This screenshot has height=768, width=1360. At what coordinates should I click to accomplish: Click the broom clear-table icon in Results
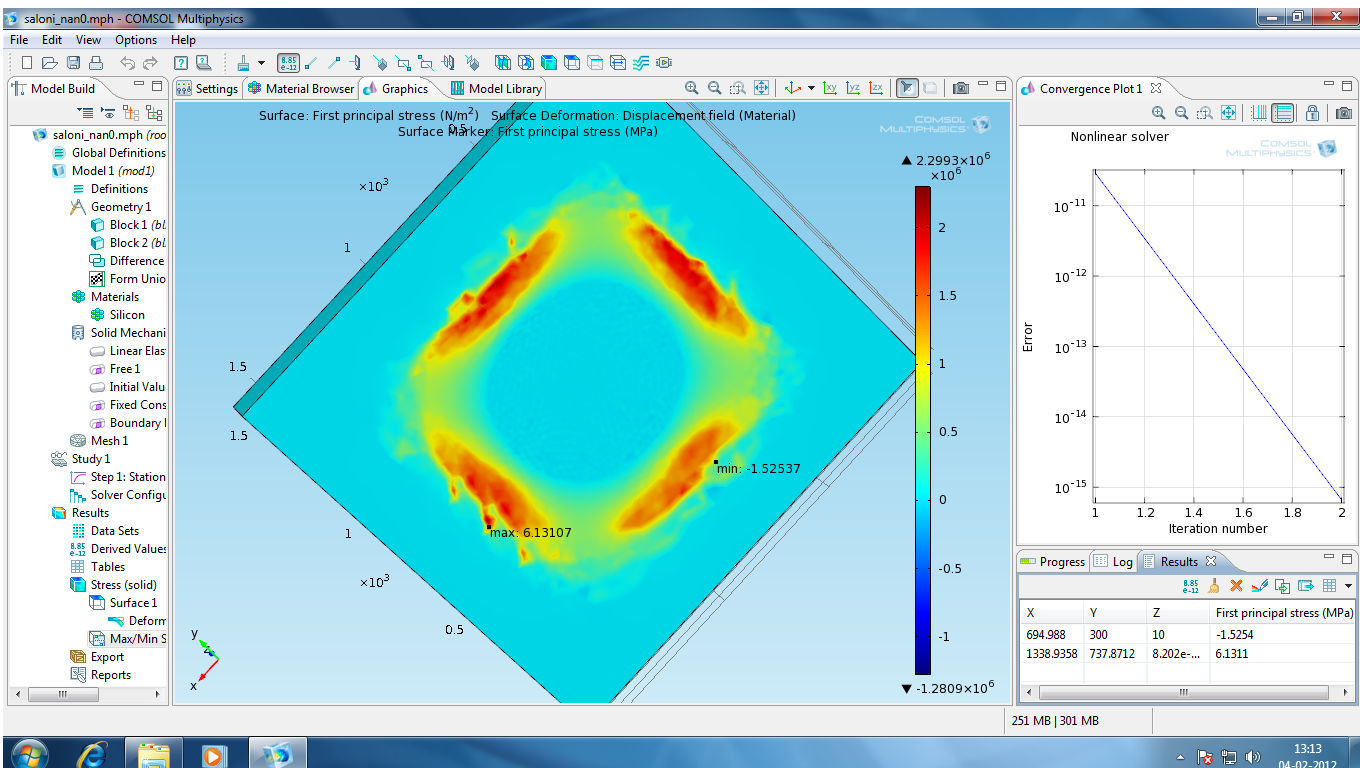click(x=1214, y=586)
